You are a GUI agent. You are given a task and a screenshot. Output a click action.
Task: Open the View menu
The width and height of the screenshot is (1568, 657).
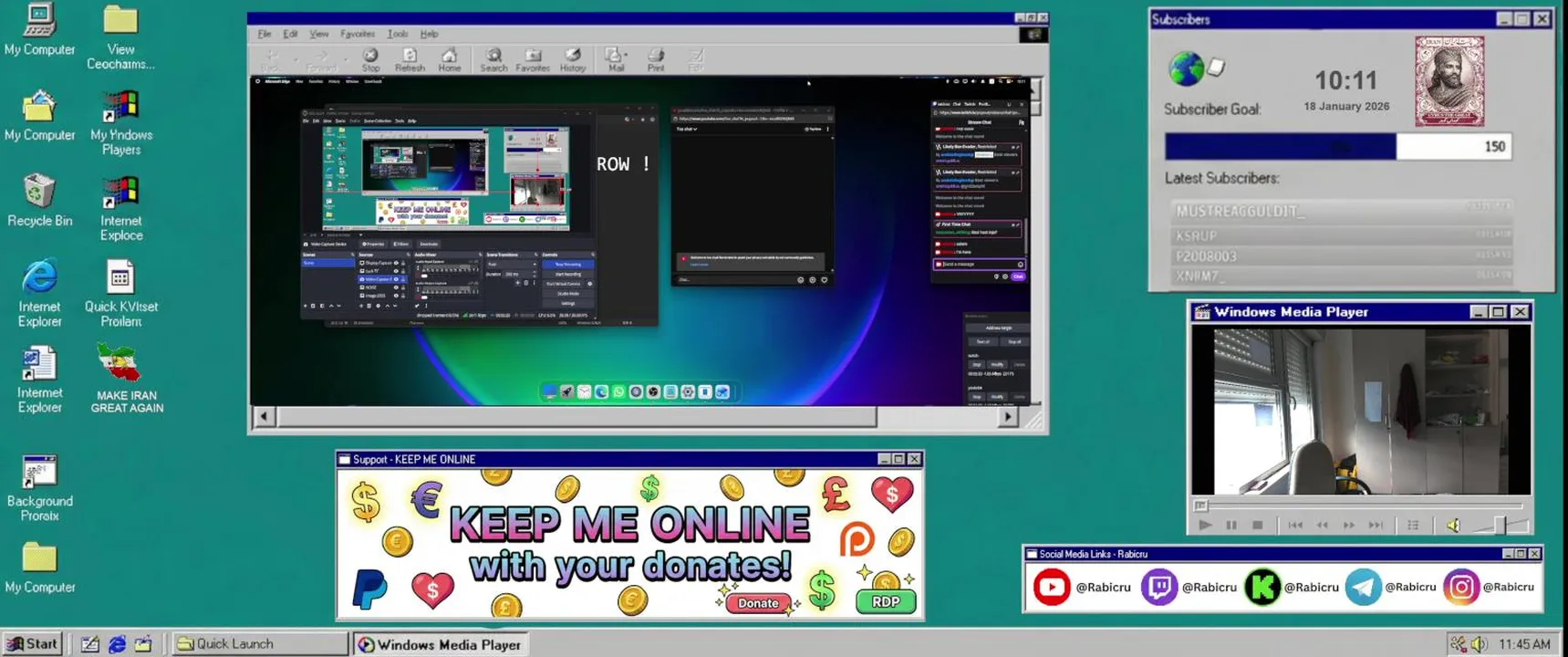click(x=318, y=34)
